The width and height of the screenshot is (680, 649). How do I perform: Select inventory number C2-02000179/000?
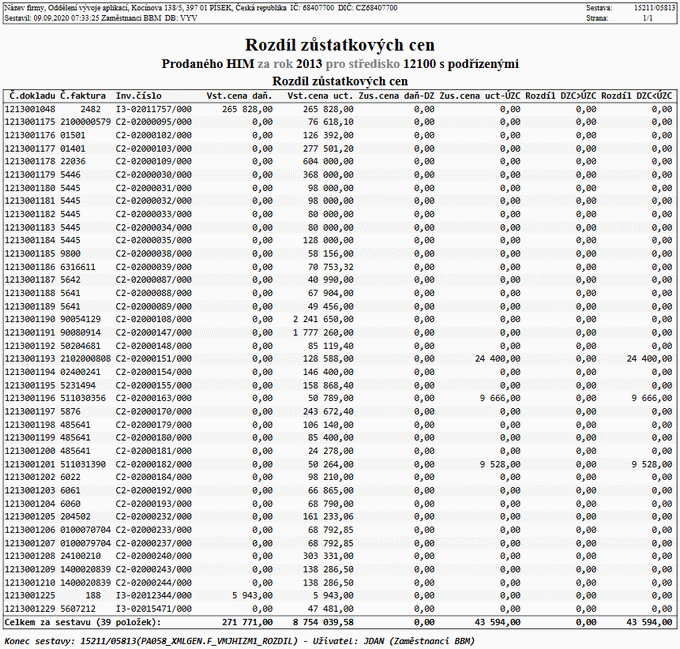pyautogui.click(x=154, y=425)
